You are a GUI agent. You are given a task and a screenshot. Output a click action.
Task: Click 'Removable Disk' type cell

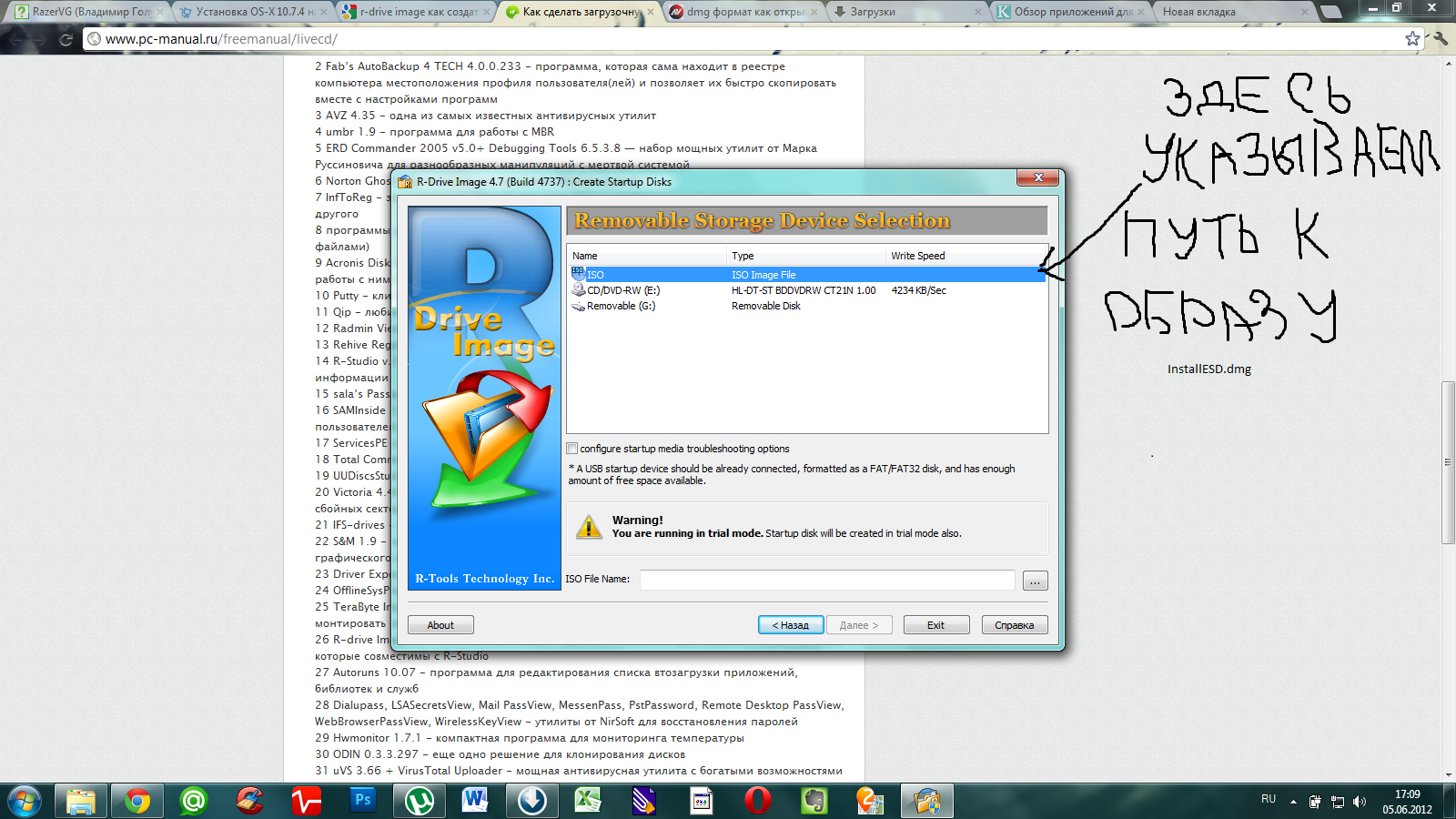tap(766, 306)
